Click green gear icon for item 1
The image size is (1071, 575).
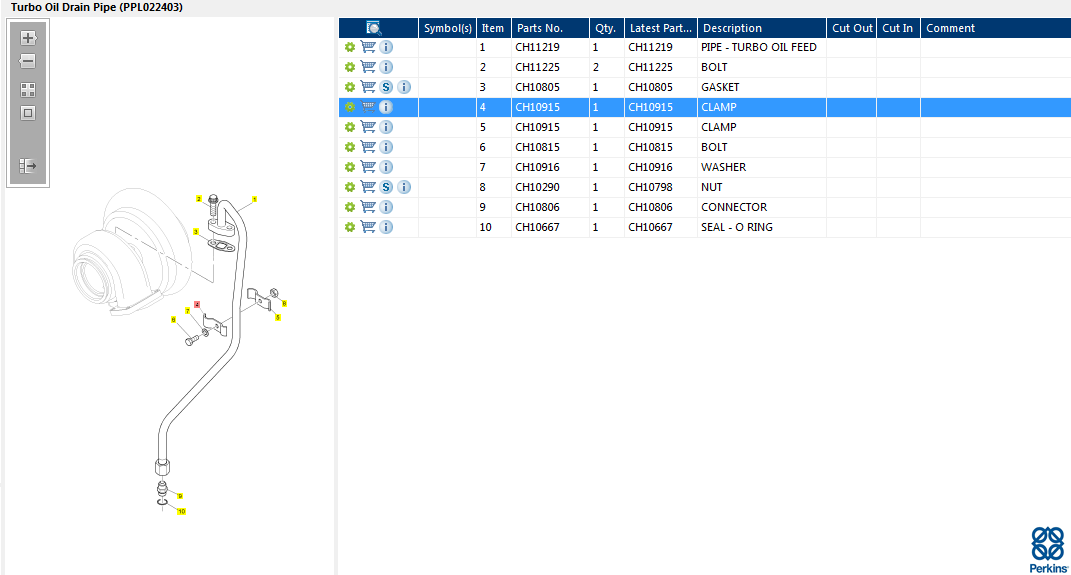point(350,47)
